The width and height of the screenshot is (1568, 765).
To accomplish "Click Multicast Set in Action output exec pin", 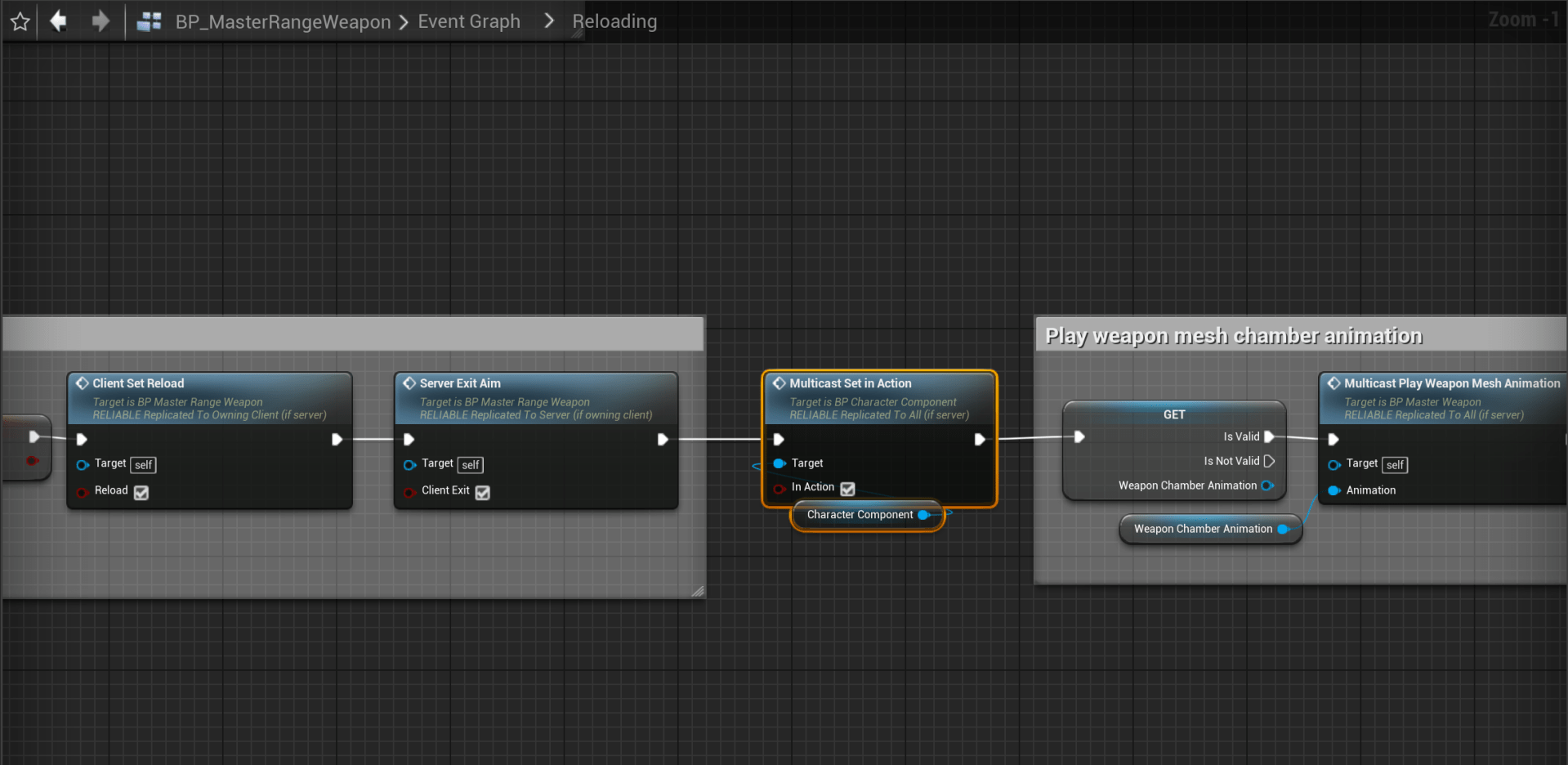I will pos(979,440).
